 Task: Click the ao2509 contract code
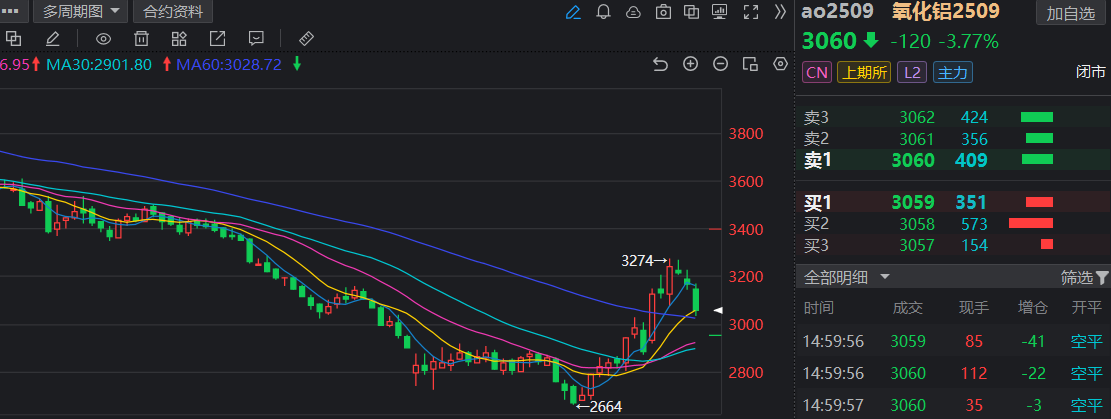(x=838, y=11)
